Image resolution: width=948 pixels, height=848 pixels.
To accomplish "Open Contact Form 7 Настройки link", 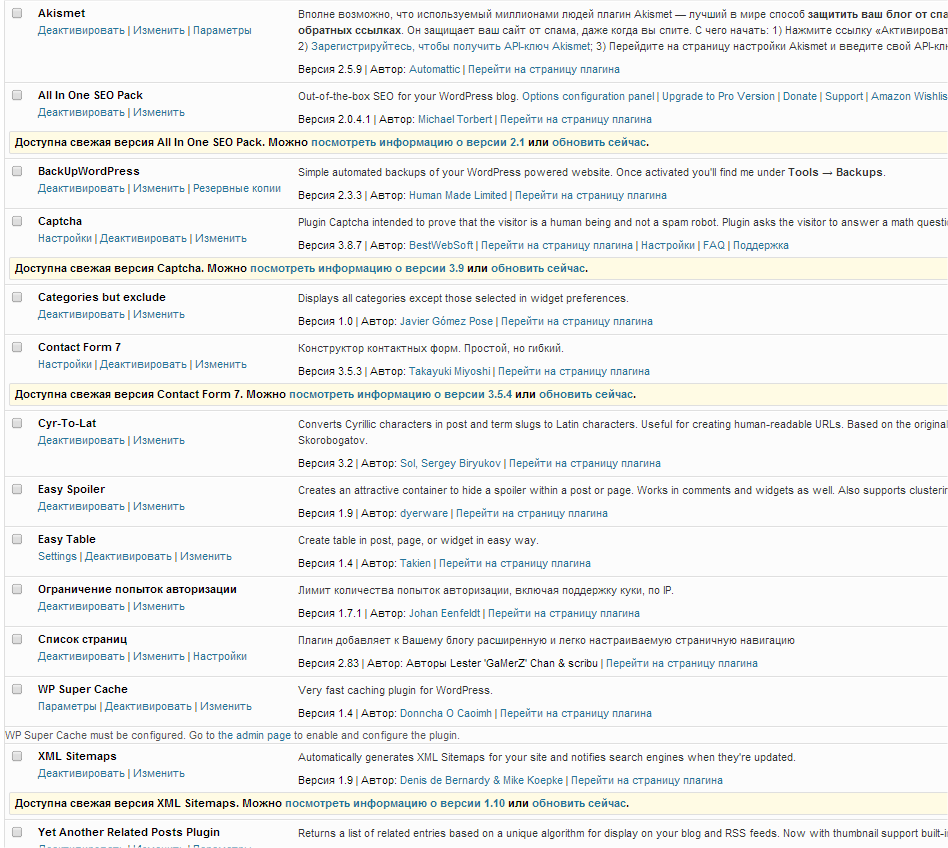I will point(65,364).
